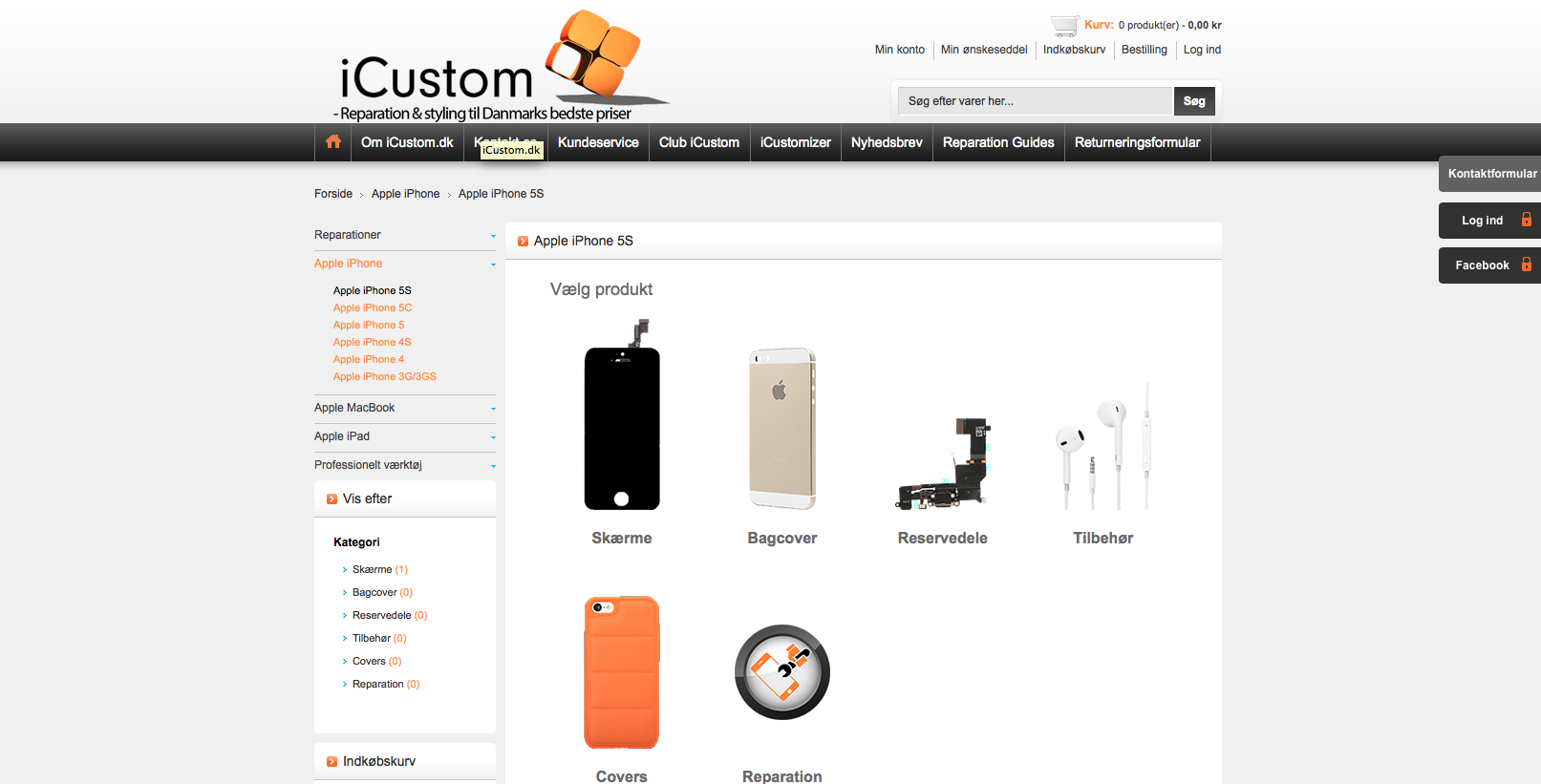Go to Reparation Guides in navbar
Image resolution: width=1541 pixels, height=784 pixels.
(998, 142)
